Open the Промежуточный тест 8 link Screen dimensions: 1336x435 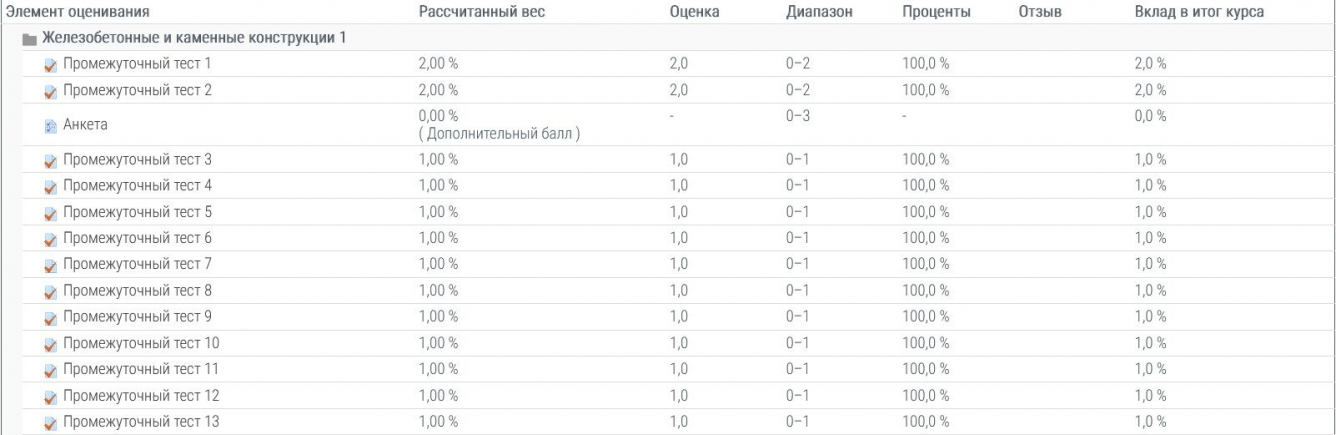point(136,291)
